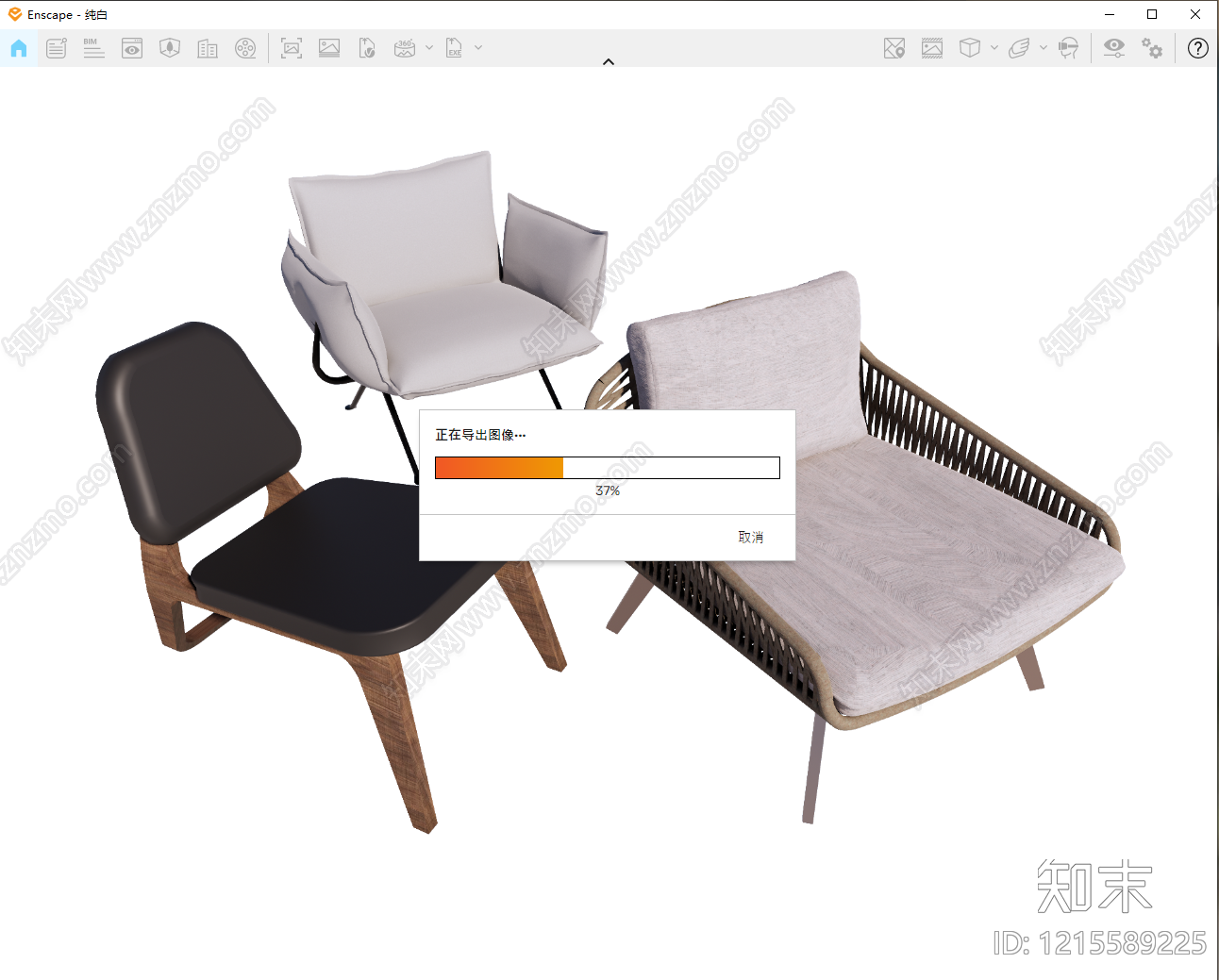This screenshot has width=1219, height=980.
Task: Open the wing navigation mode dropdown arrow
Action: 1044,47
